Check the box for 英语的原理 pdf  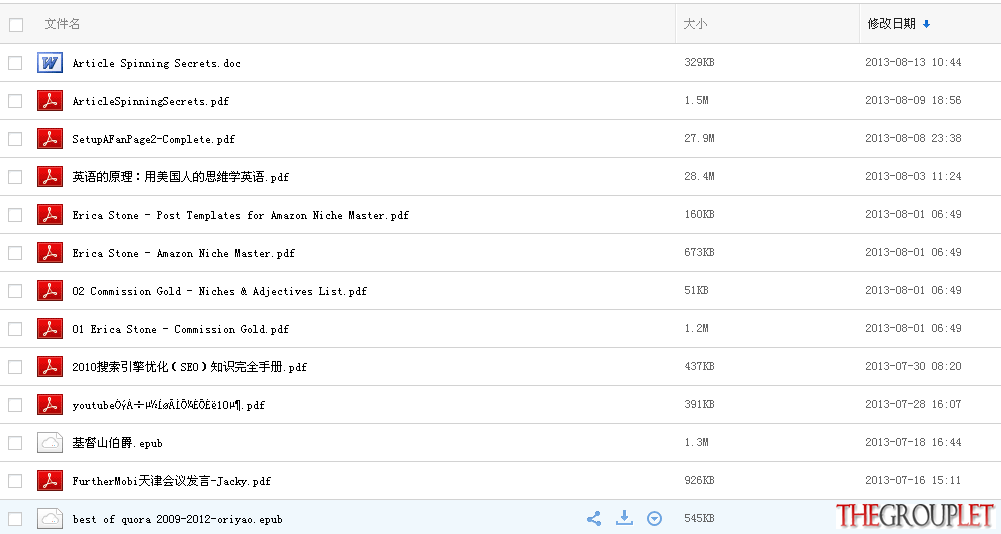pyautogui.click(x=15, y=177)
